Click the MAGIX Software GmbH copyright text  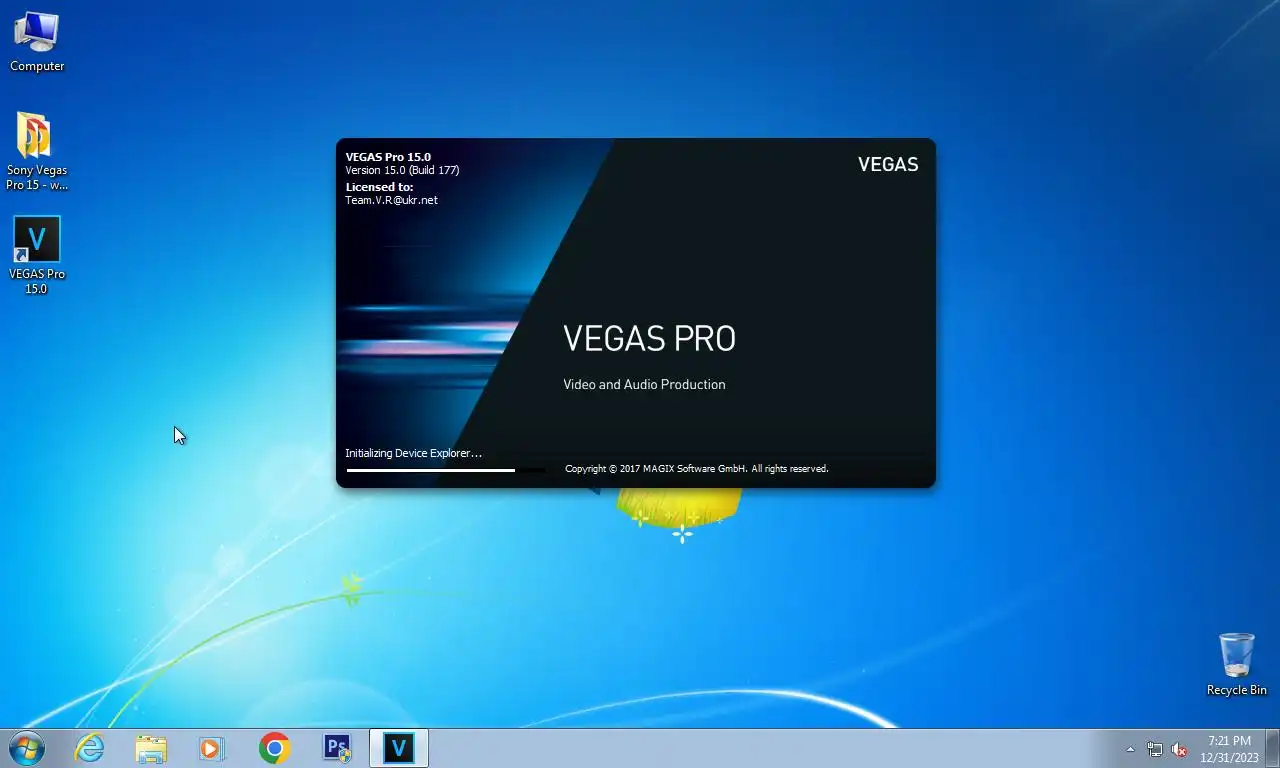click(696, 468)
